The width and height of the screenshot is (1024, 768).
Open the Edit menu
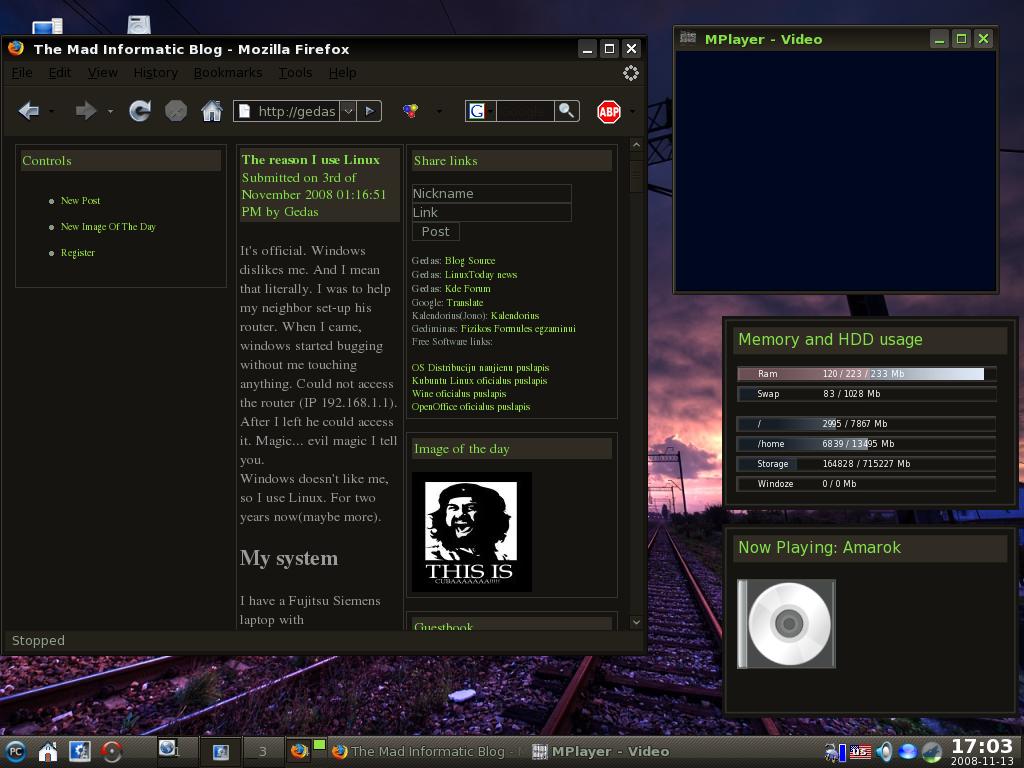tap(59, 72)
